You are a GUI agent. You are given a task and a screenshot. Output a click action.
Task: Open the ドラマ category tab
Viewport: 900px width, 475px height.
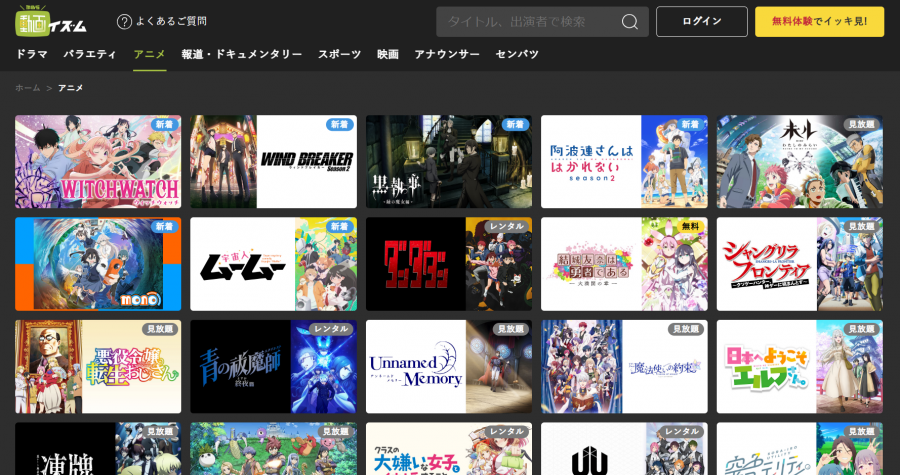[x=32, y=54]
